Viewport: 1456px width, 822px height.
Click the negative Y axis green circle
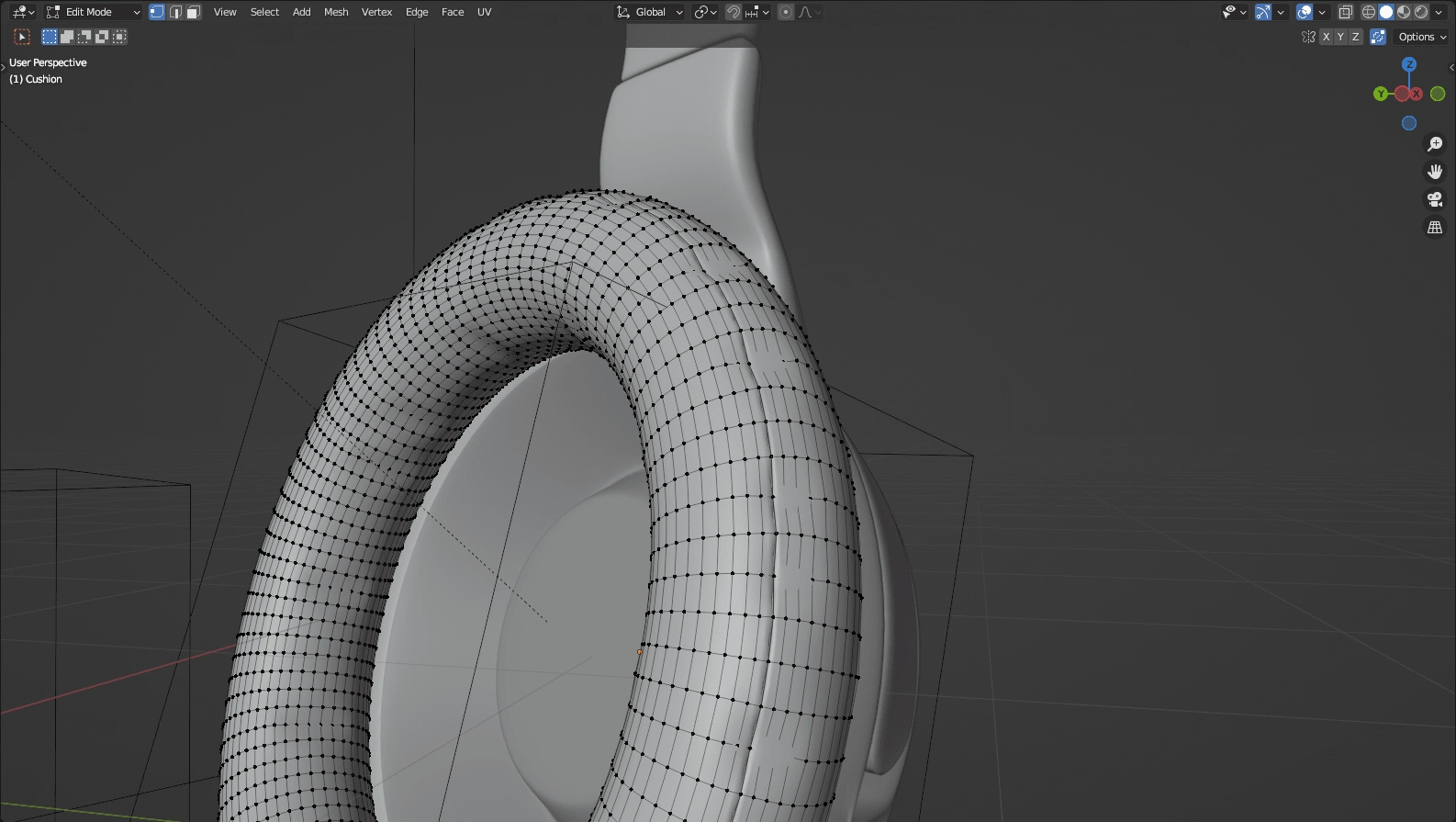[x=1438, y=94]
